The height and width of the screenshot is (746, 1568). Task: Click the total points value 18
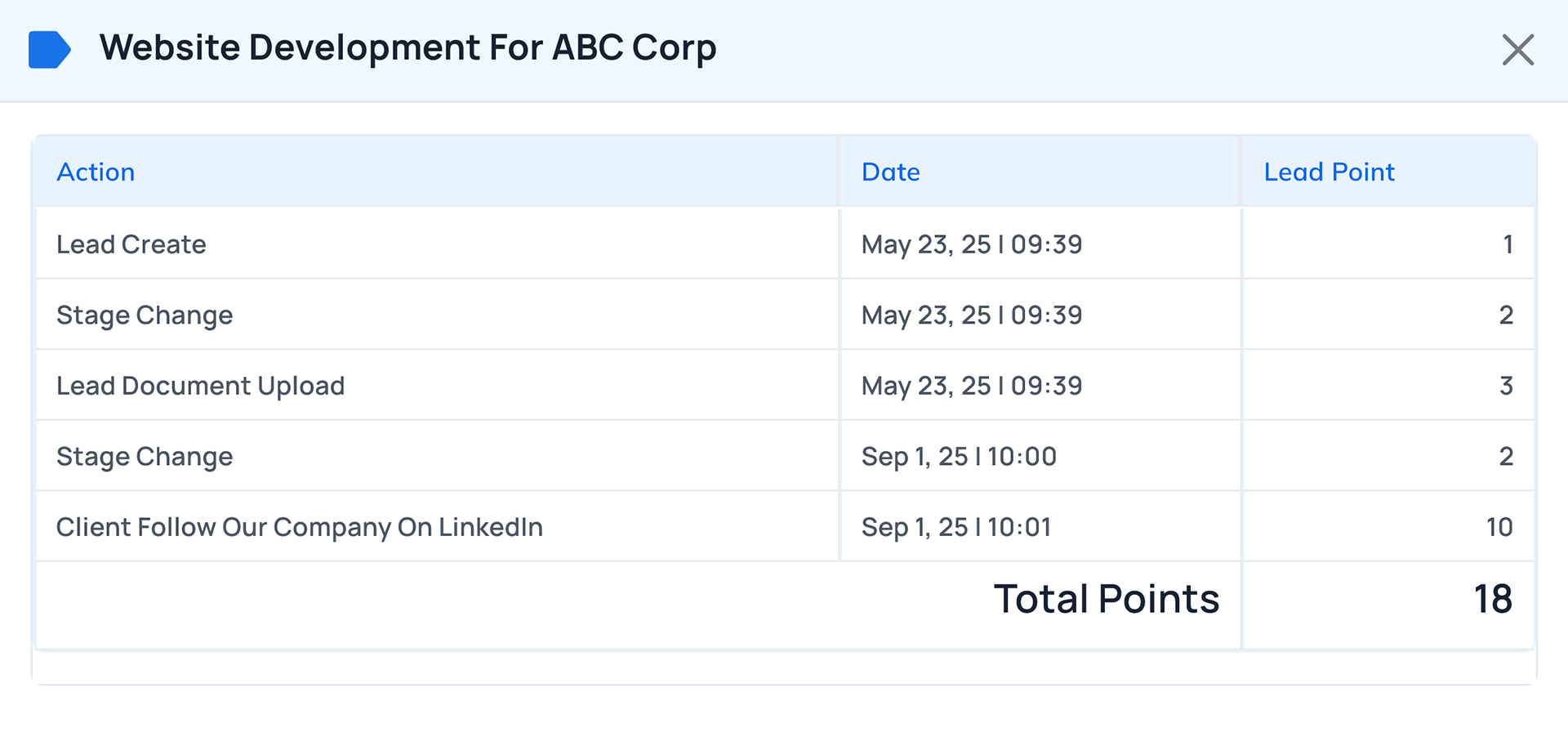(1492, 599)
